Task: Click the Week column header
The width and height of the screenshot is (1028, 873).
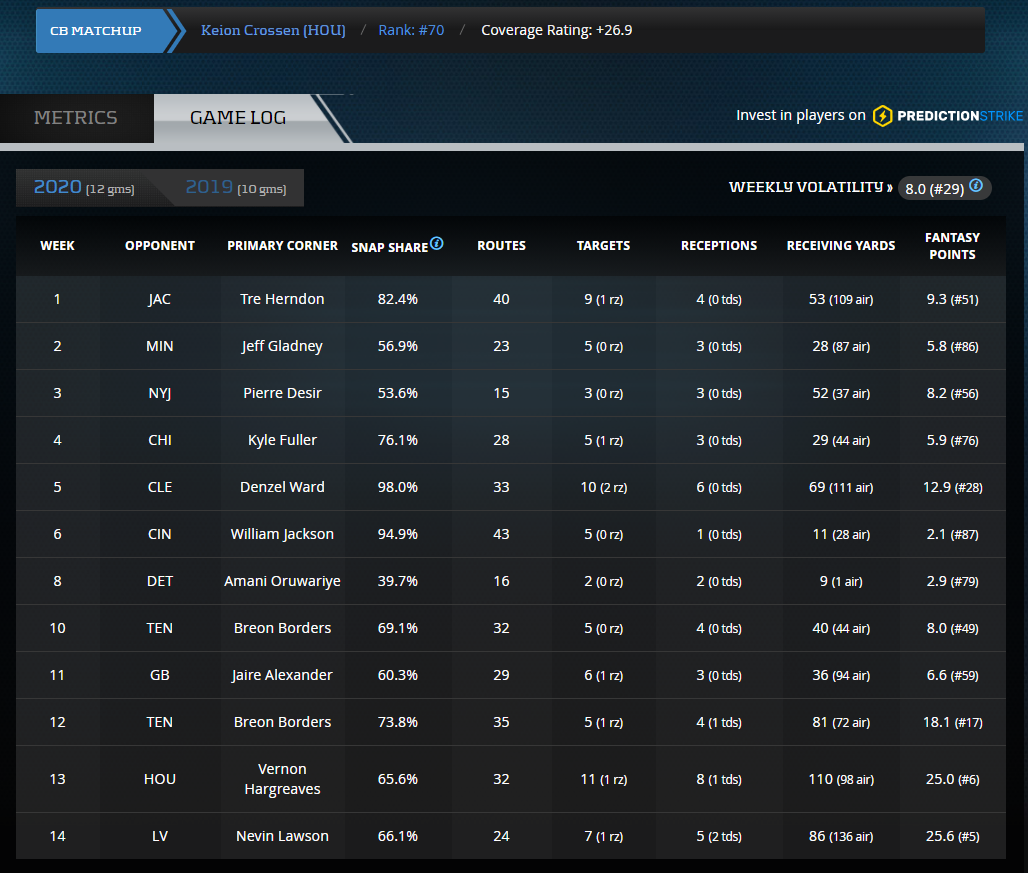Action: coord(57,246)
